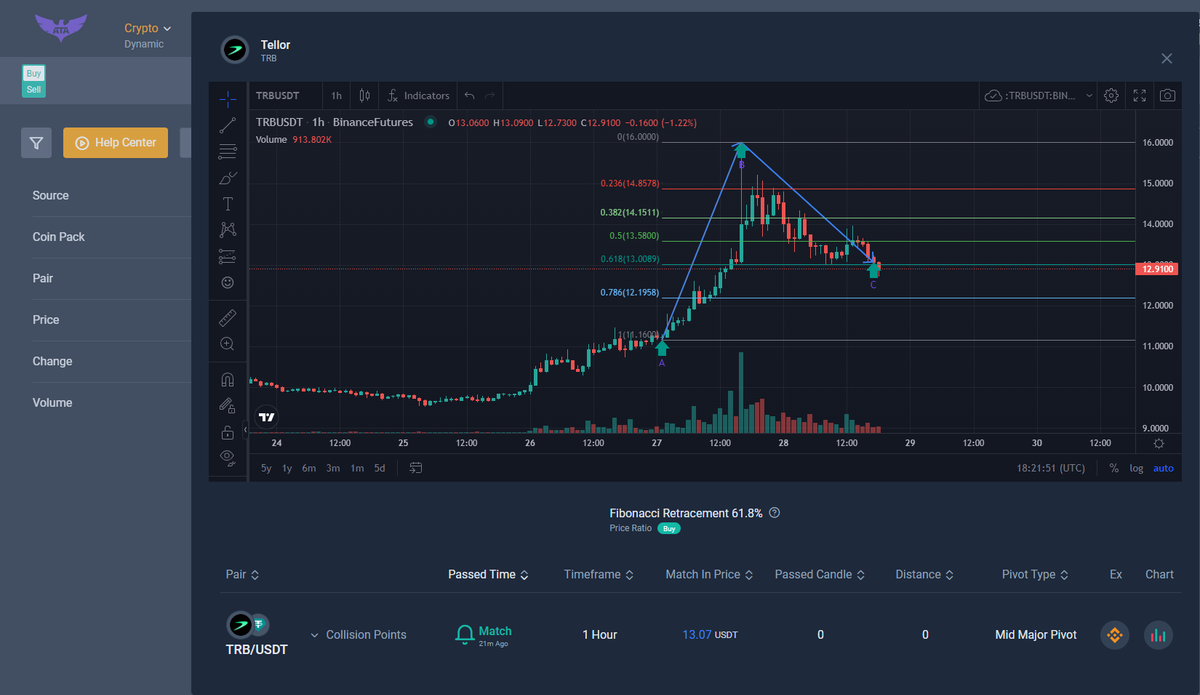Enter fullscreen chart mode
The image size is (1200, 695).
(1139, 96)
